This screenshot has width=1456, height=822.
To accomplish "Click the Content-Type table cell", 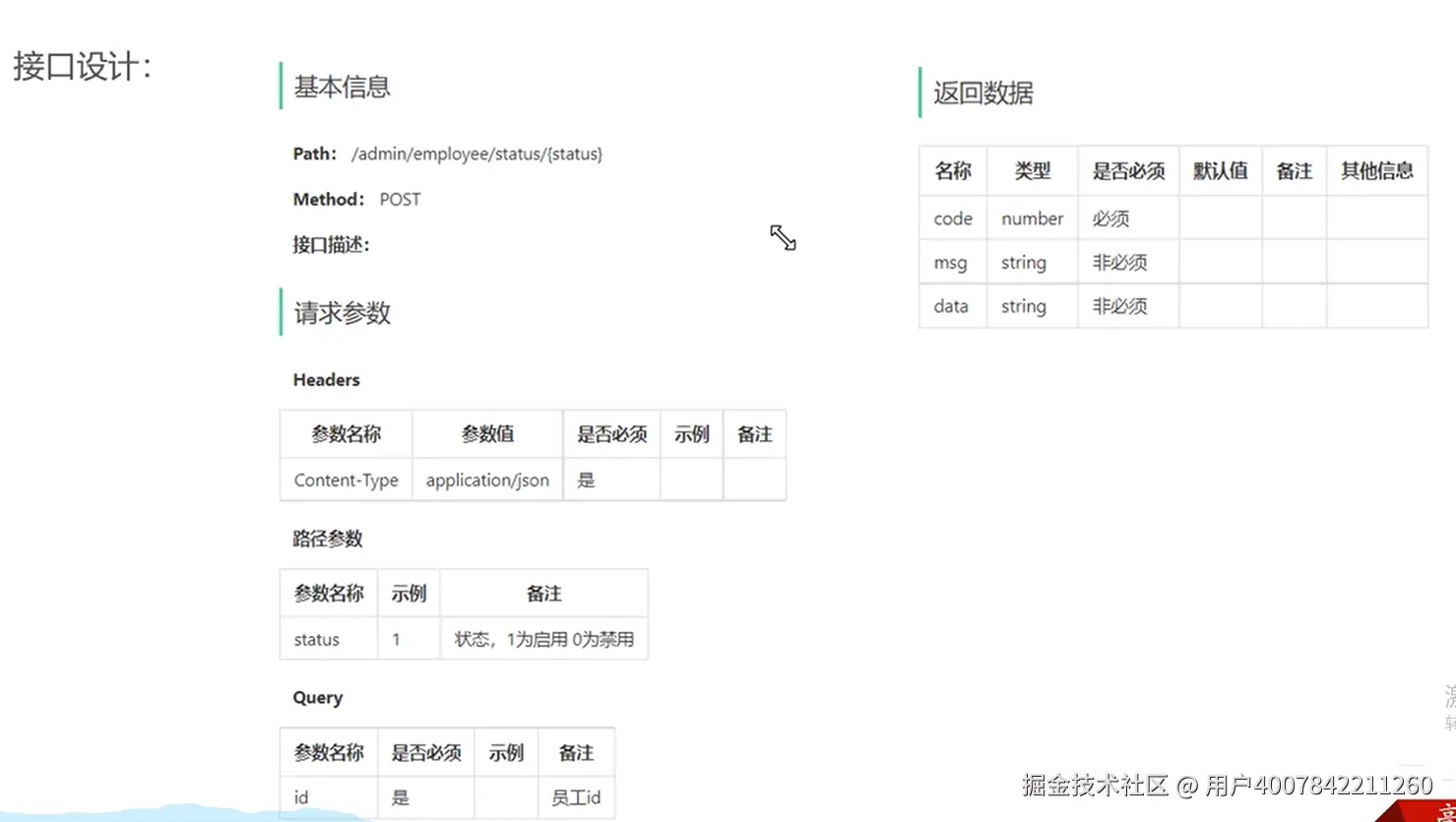I will [346, 480].
